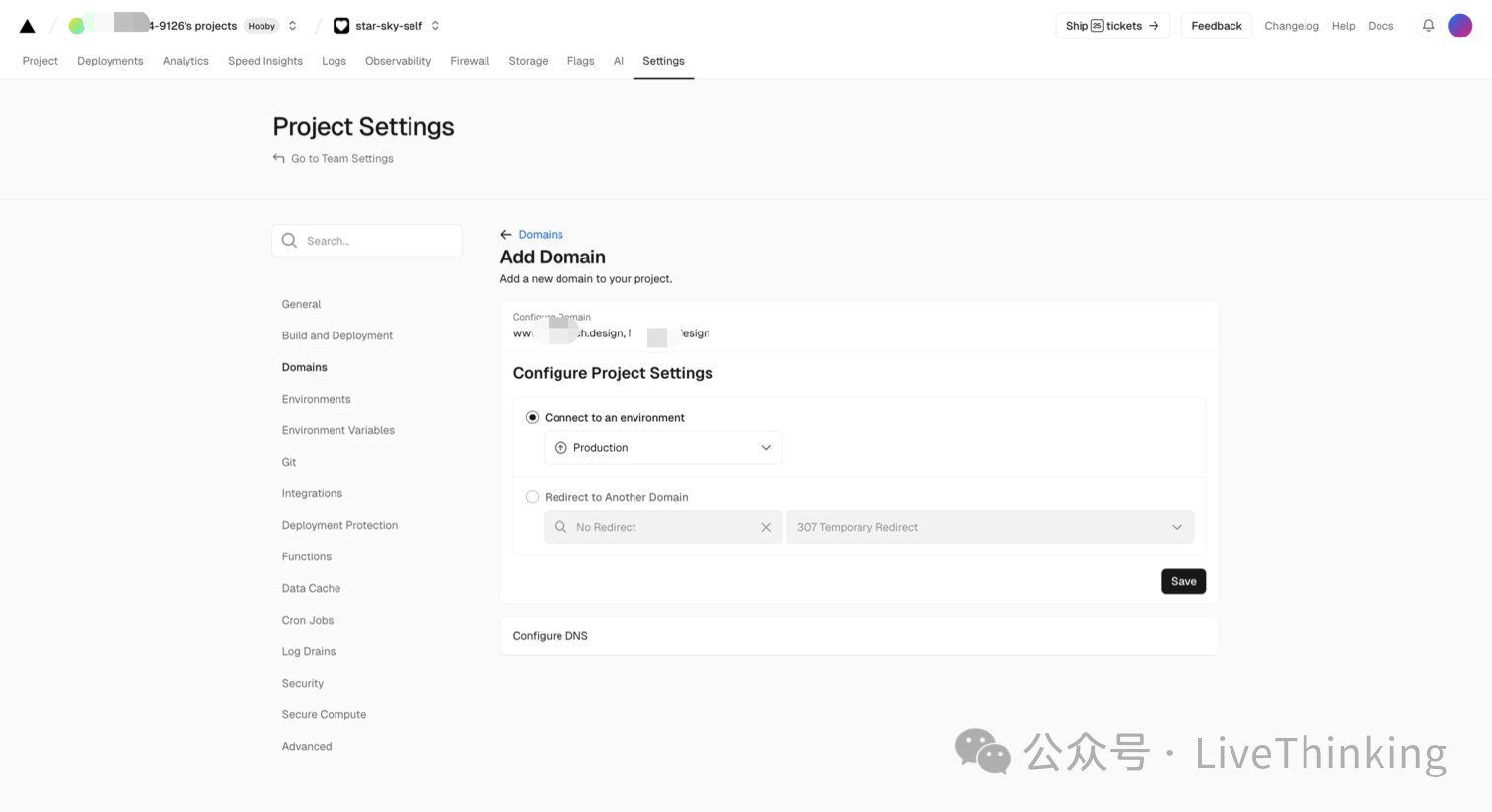Viewport: 1492px width, 812px height.
Task: Click the settings Search field
Action: click(x=367, y=241)
